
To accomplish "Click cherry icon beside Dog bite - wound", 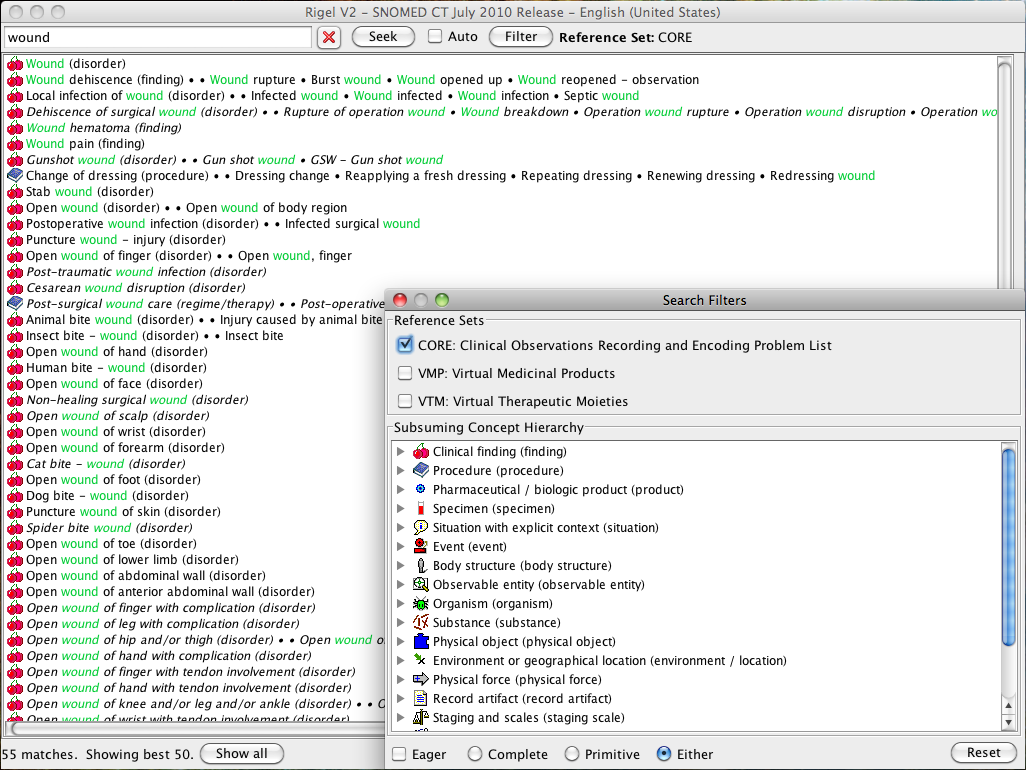I will 15,496.
